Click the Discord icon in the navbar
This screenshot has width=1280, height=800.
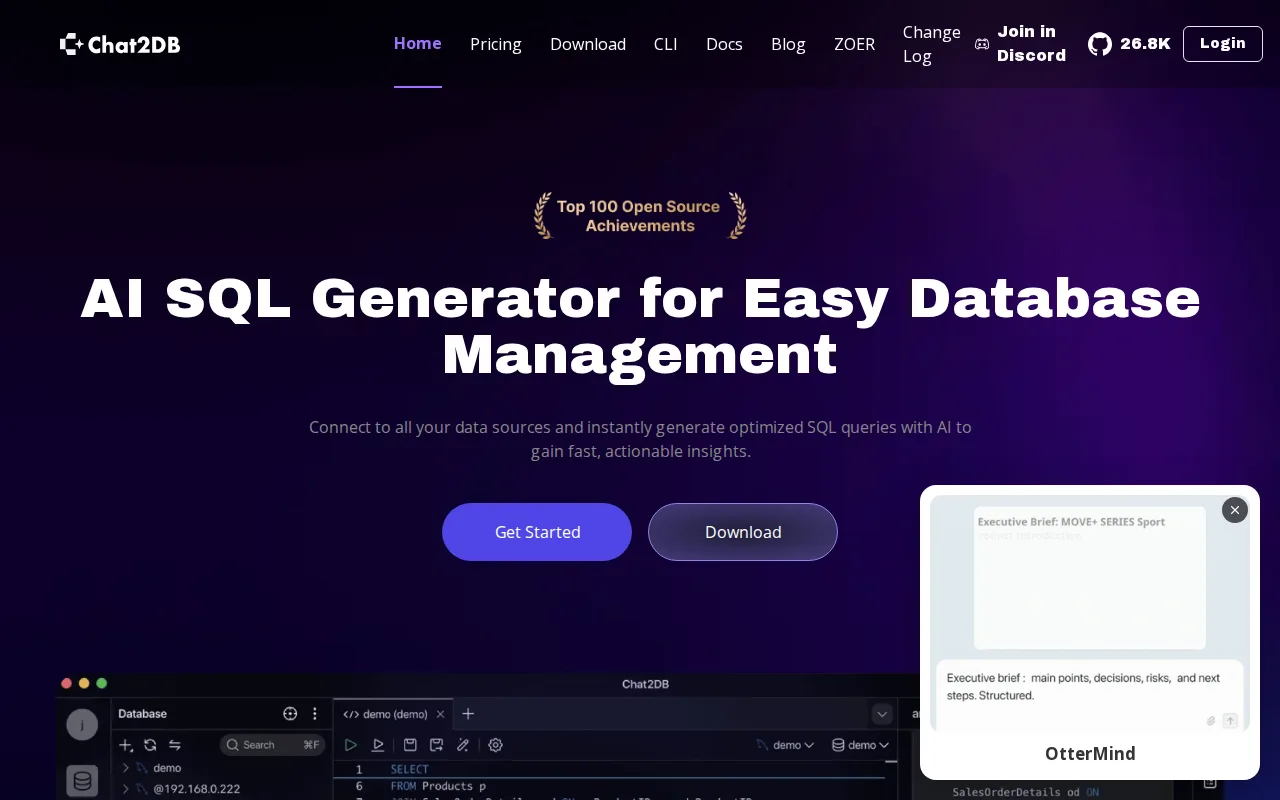point(982,44)
